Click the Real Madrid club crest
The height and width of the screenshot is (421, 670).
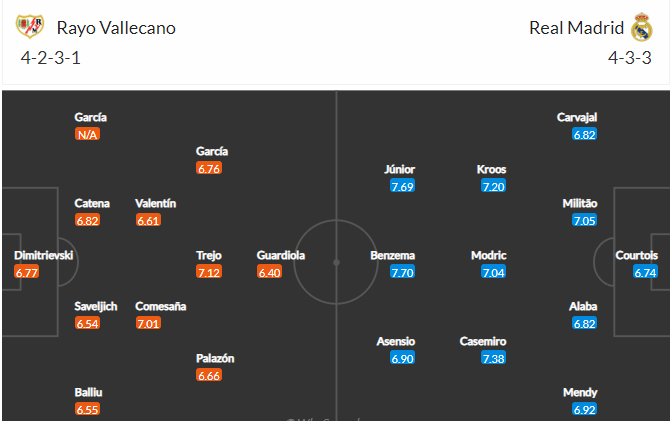coord(641,27)
